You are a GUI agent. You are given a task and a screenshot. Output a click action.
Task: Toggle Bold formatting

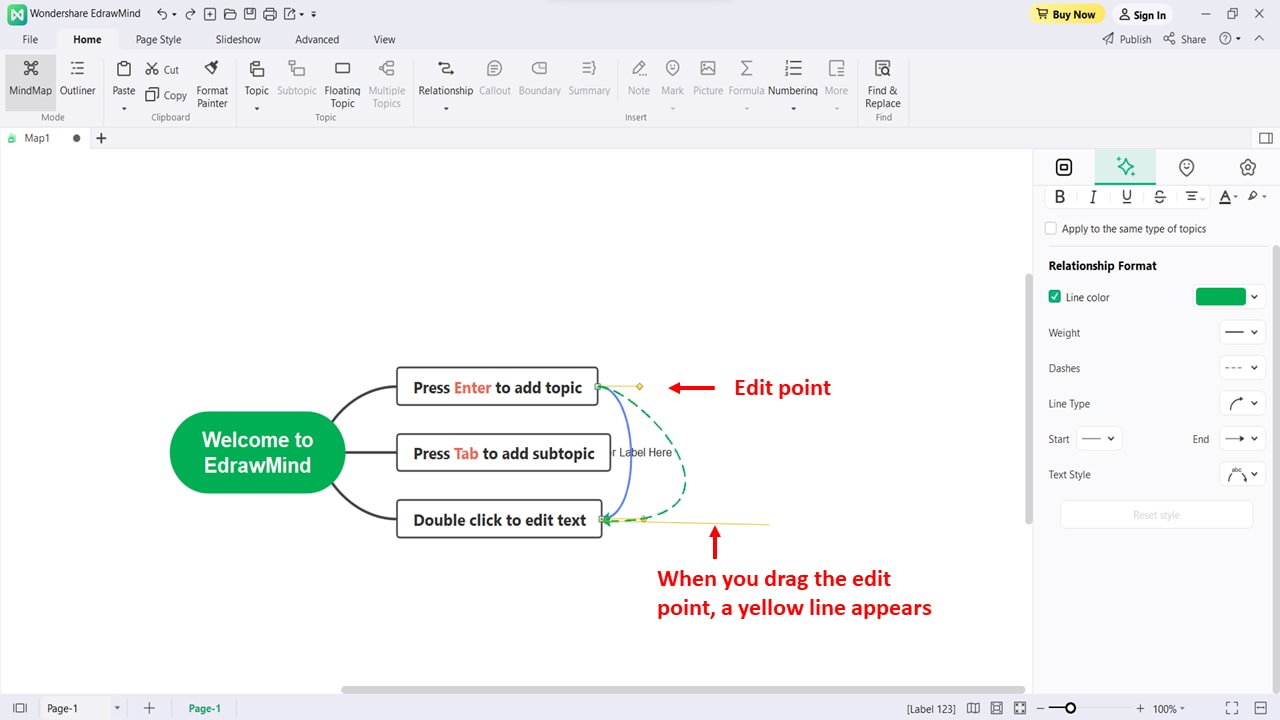click(x=1060, y=197)
